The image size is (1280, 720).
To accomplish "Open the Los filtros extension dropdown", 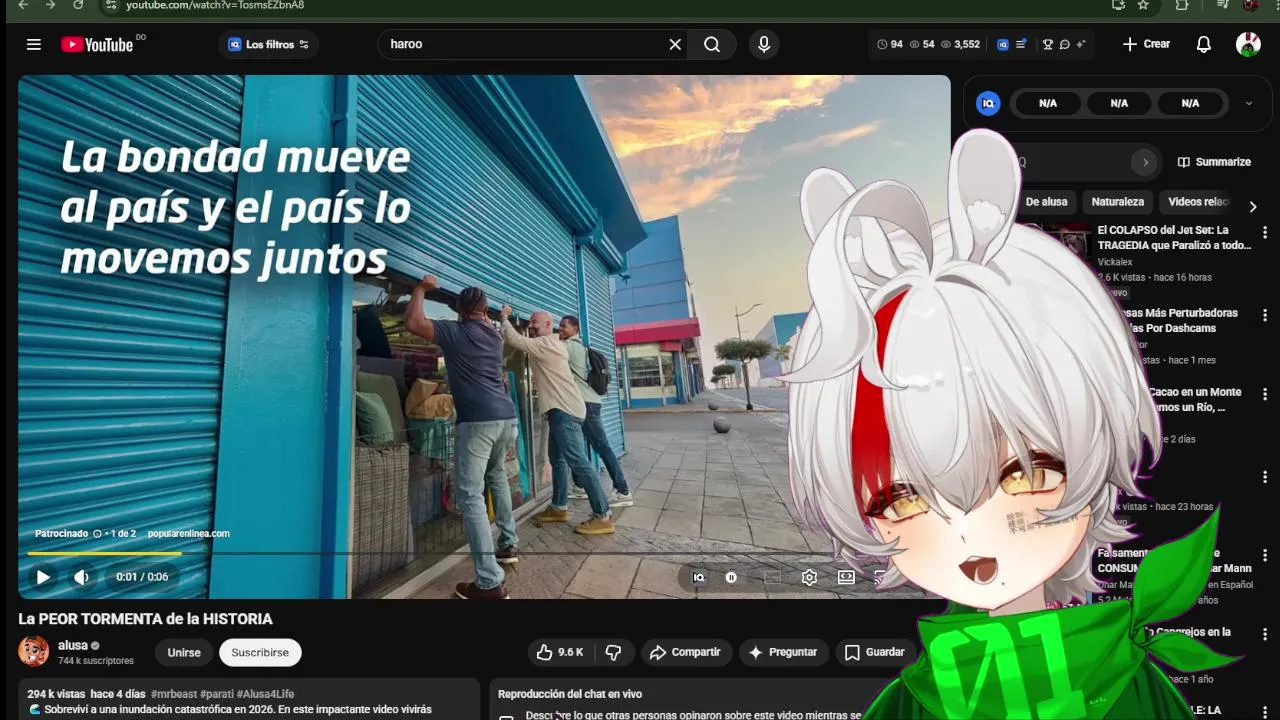I will 268,44.
